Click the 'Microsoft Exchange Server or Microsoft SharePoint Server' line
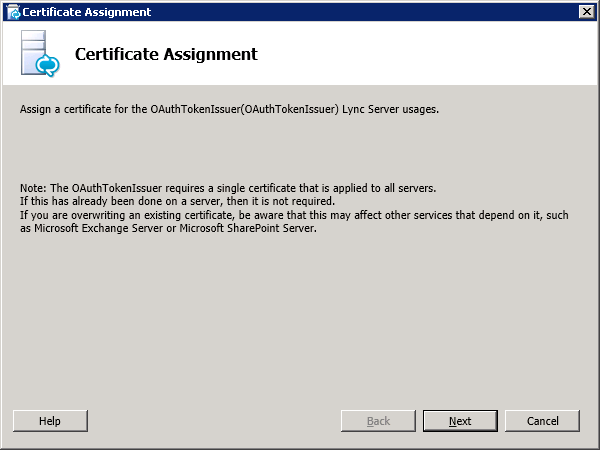Screen dimensions: 600x450 point(168,228)
